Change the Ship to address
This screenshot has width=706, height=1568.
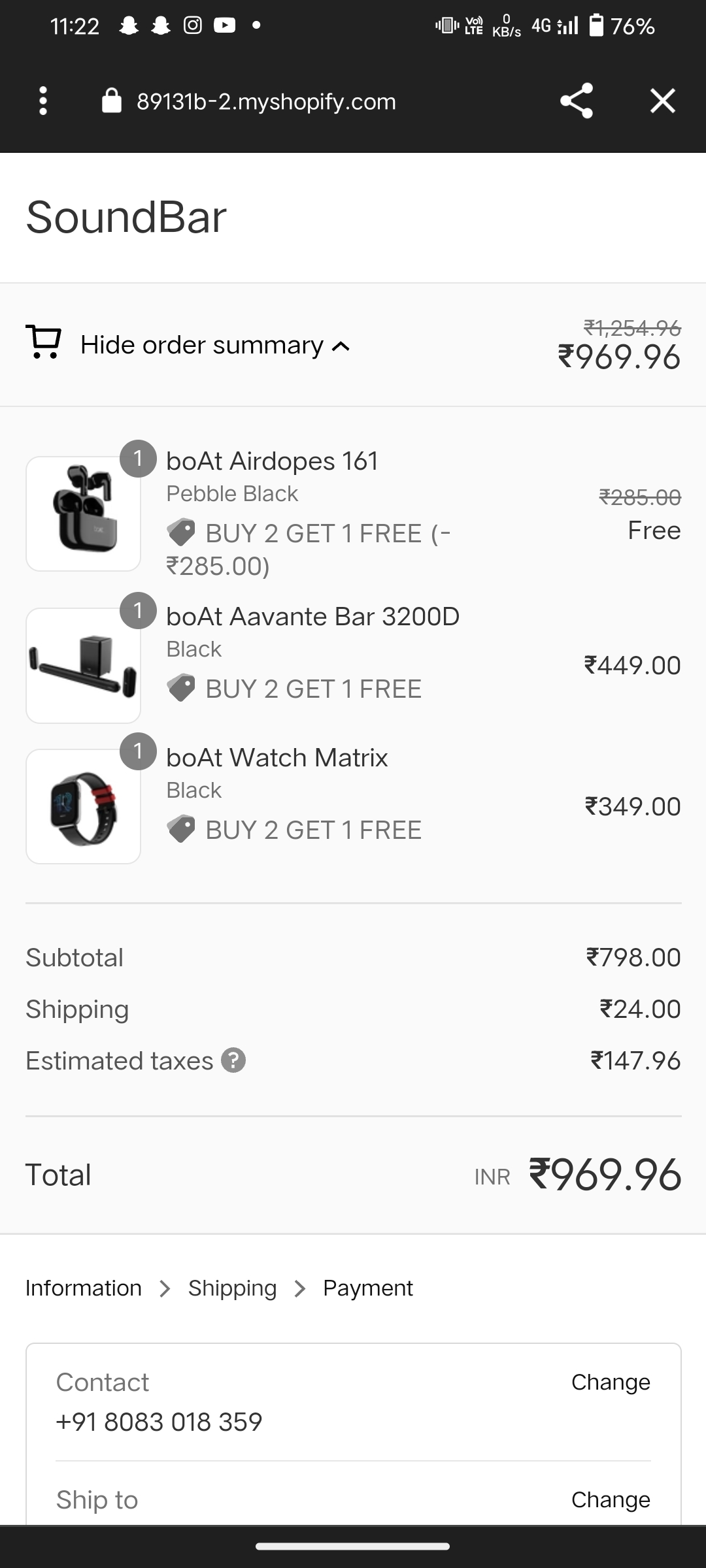610,1499
